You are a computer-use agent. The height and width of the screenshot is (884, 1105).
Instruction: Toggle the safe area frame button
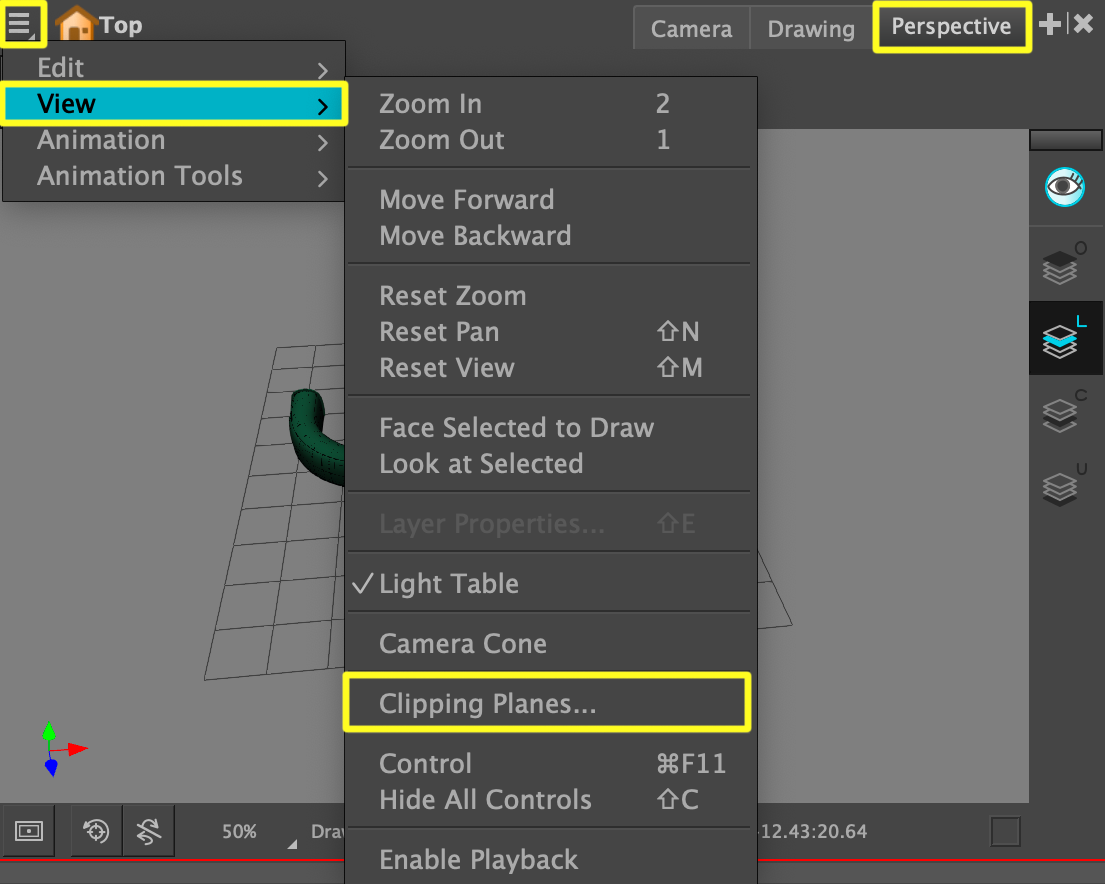[x=29, y=831]
